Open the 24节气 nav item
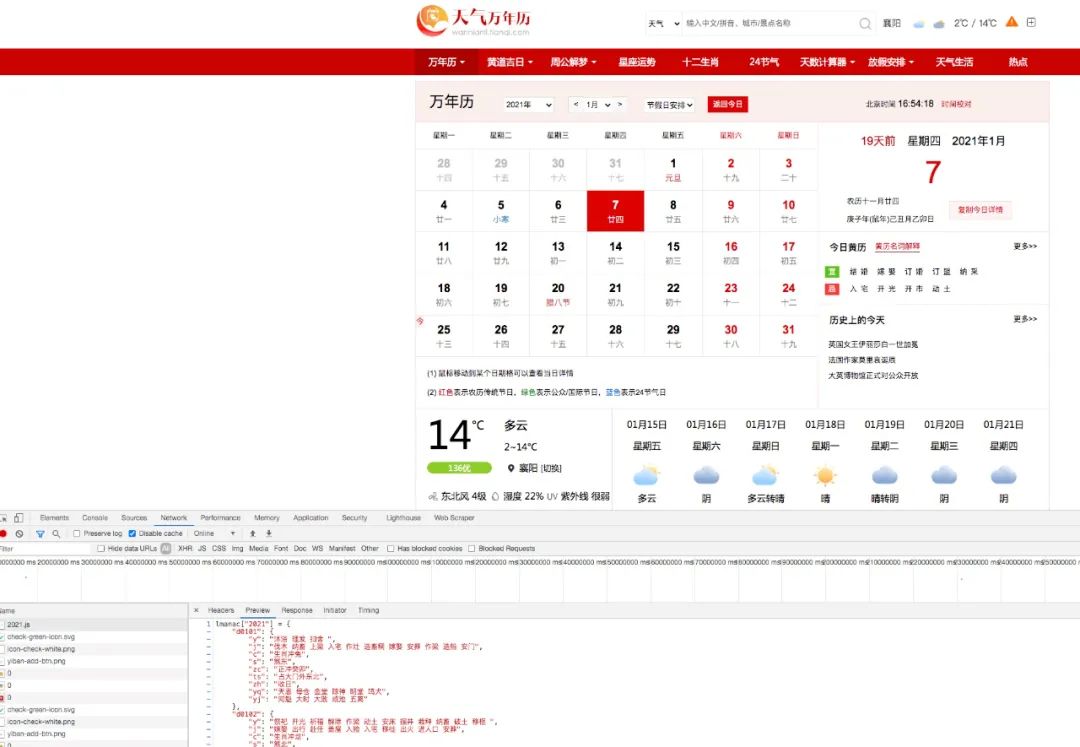 tap(764, 62)
